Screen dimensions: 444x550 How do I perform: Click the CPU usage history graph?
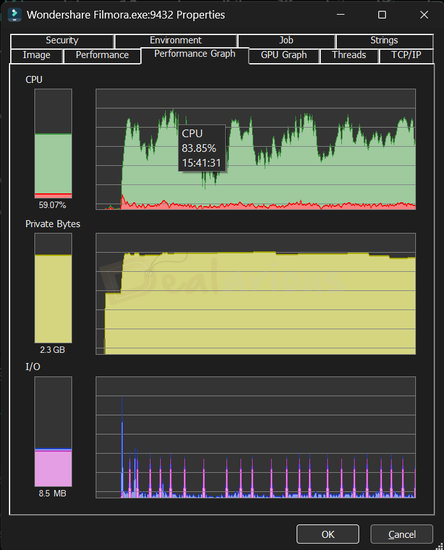point(256,149)
